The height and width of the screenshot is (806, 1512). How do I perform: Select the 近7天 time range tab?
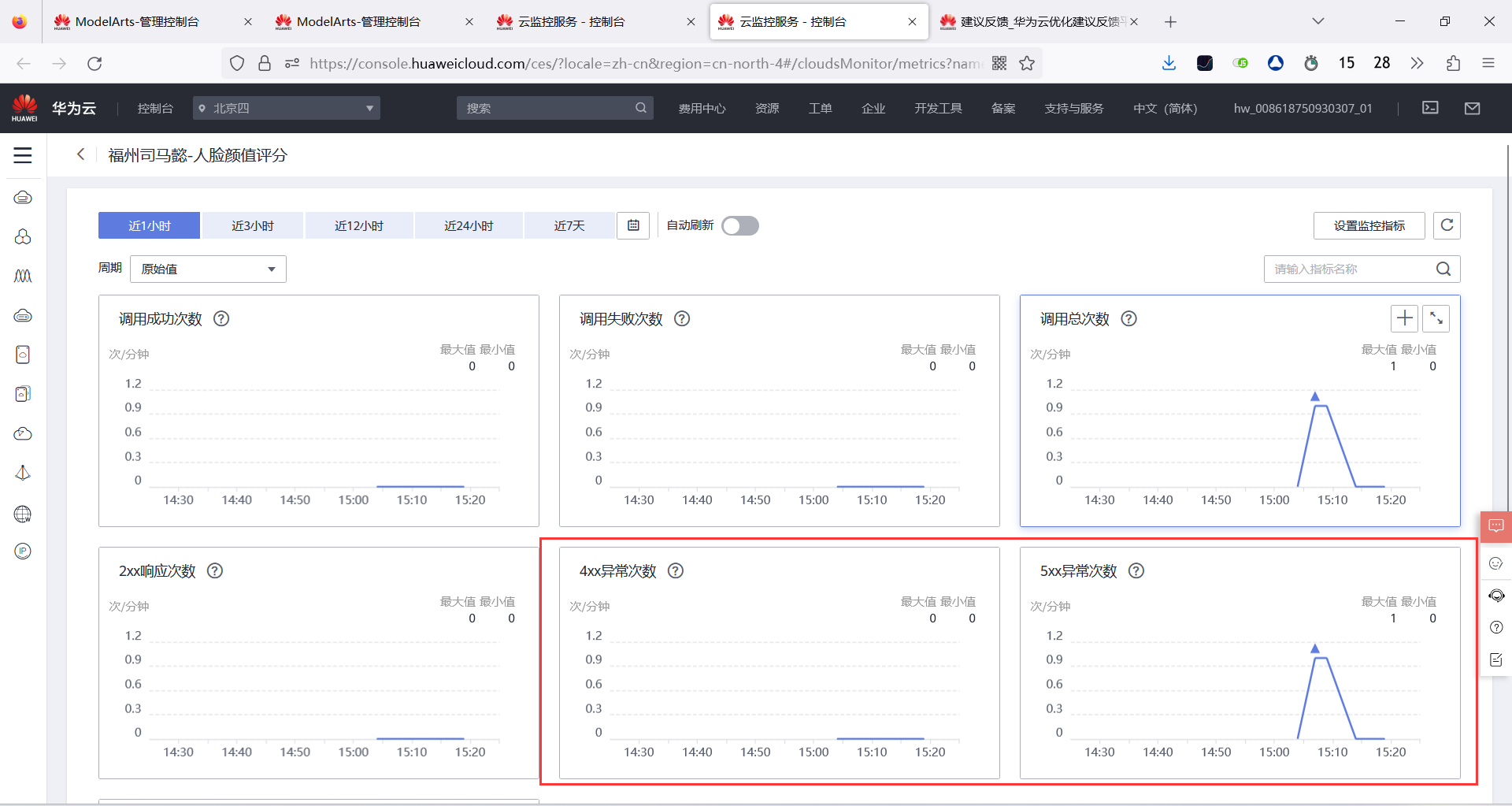point(569,225)
